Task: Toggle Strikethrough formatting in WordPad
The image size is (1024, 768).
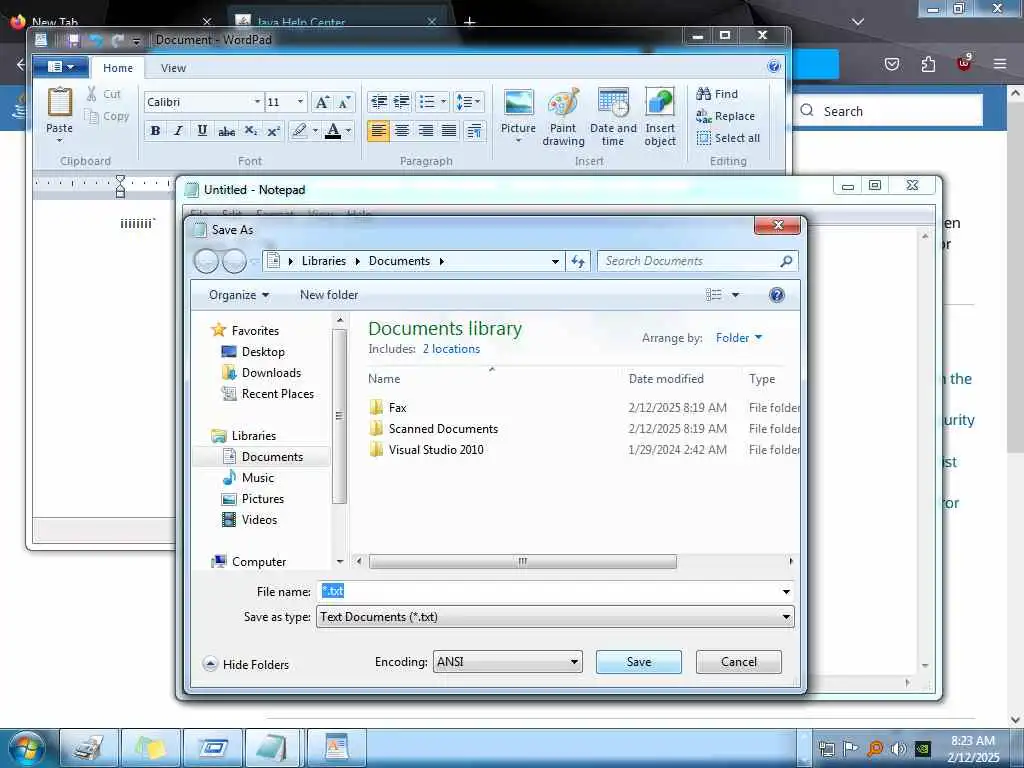Action: [x=226, y=131]
